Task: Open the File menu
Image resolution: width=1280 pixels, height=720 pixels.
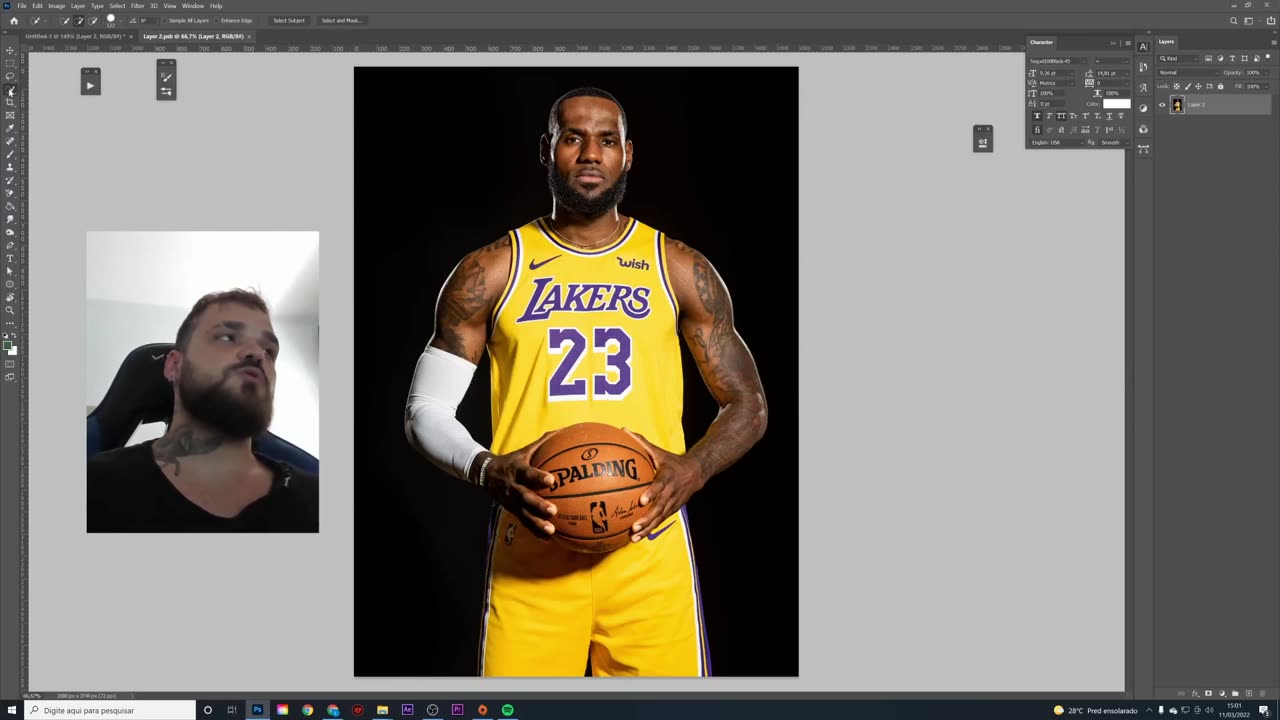Action: (x=22, y=6)
